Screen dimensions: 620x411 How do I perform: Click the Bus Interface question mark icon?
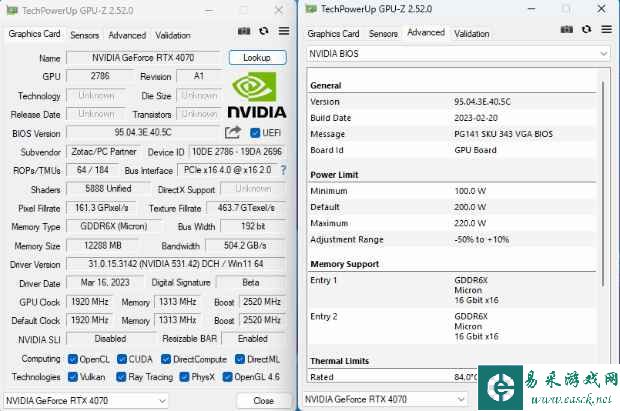coord(283,170)
